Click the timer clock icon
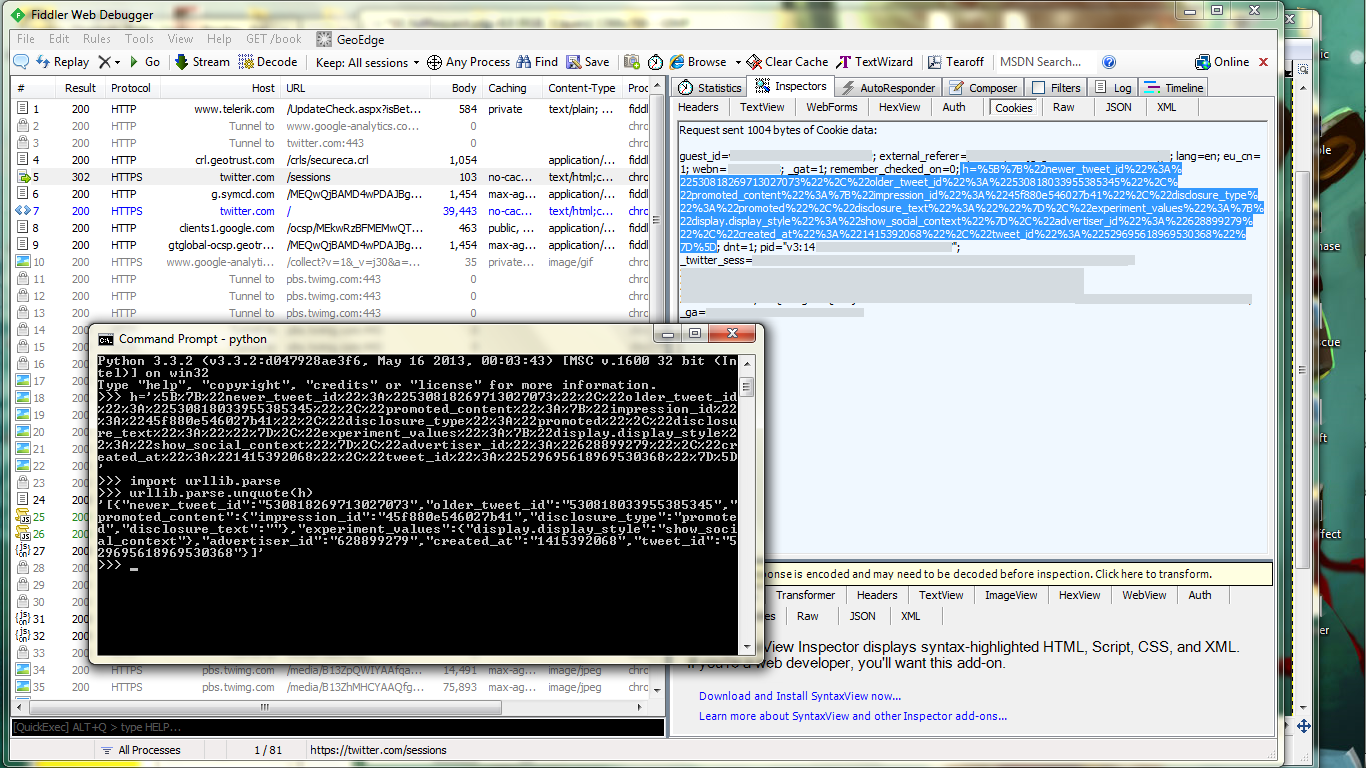This screenshot has width=1366, height=768. point(655,62)
